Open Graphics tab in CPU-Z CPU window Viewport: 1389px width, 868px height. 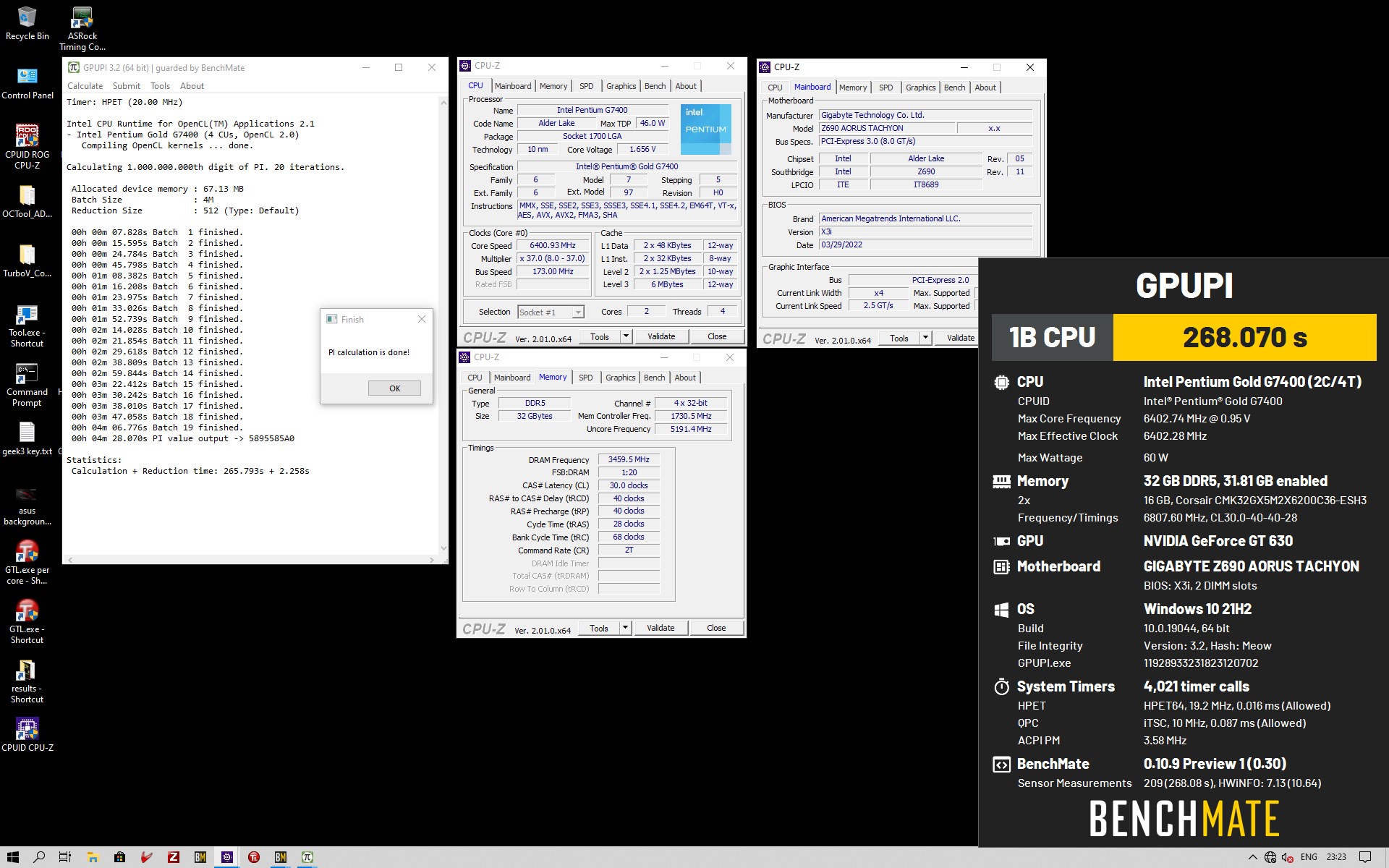(621, 86)
